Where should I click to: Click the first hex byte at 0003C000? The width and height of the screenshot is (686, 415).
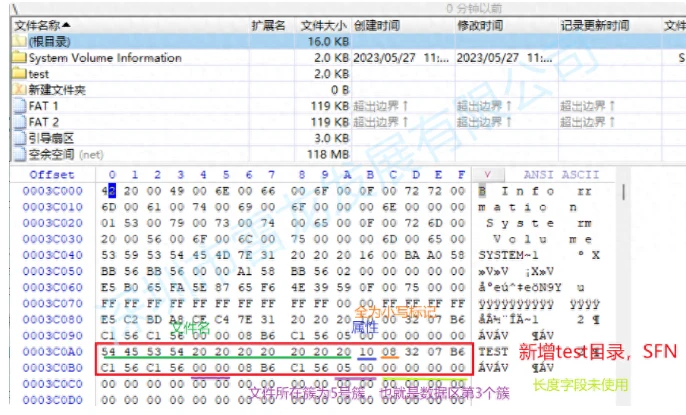(x=110, y=190)
